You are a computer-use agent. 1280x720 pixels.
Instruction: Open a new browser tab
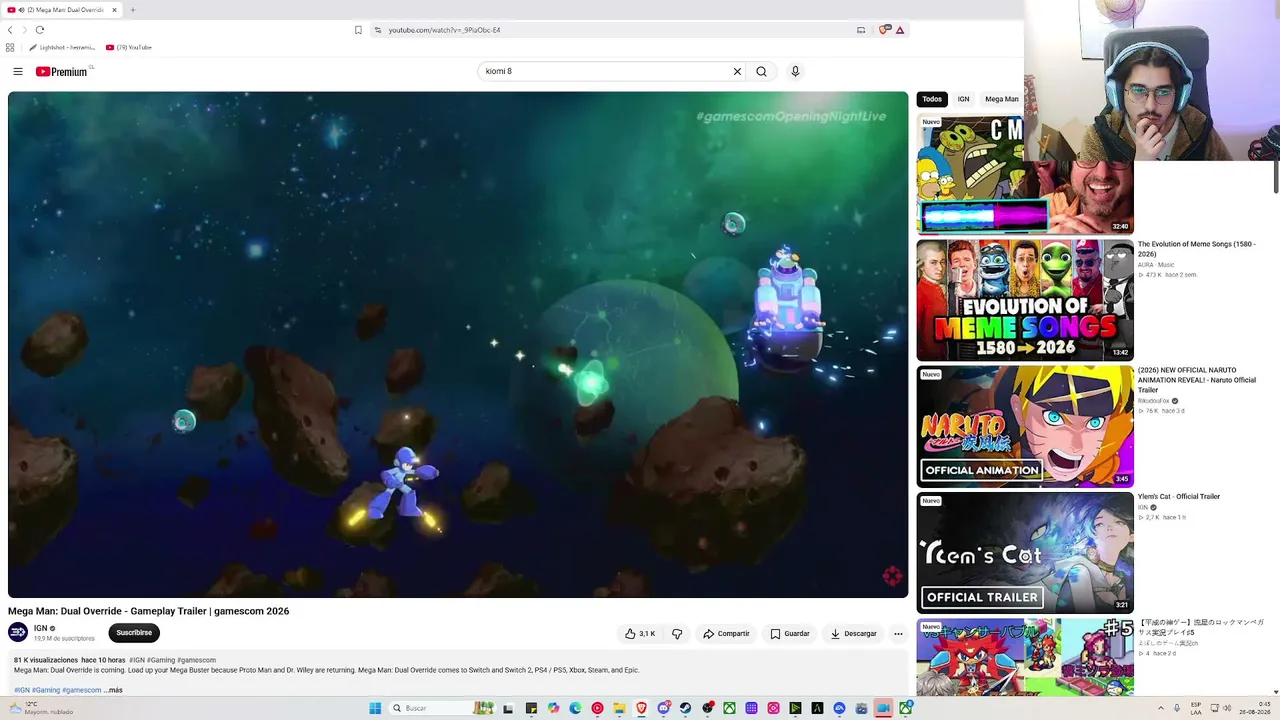(x=132, y=10)
